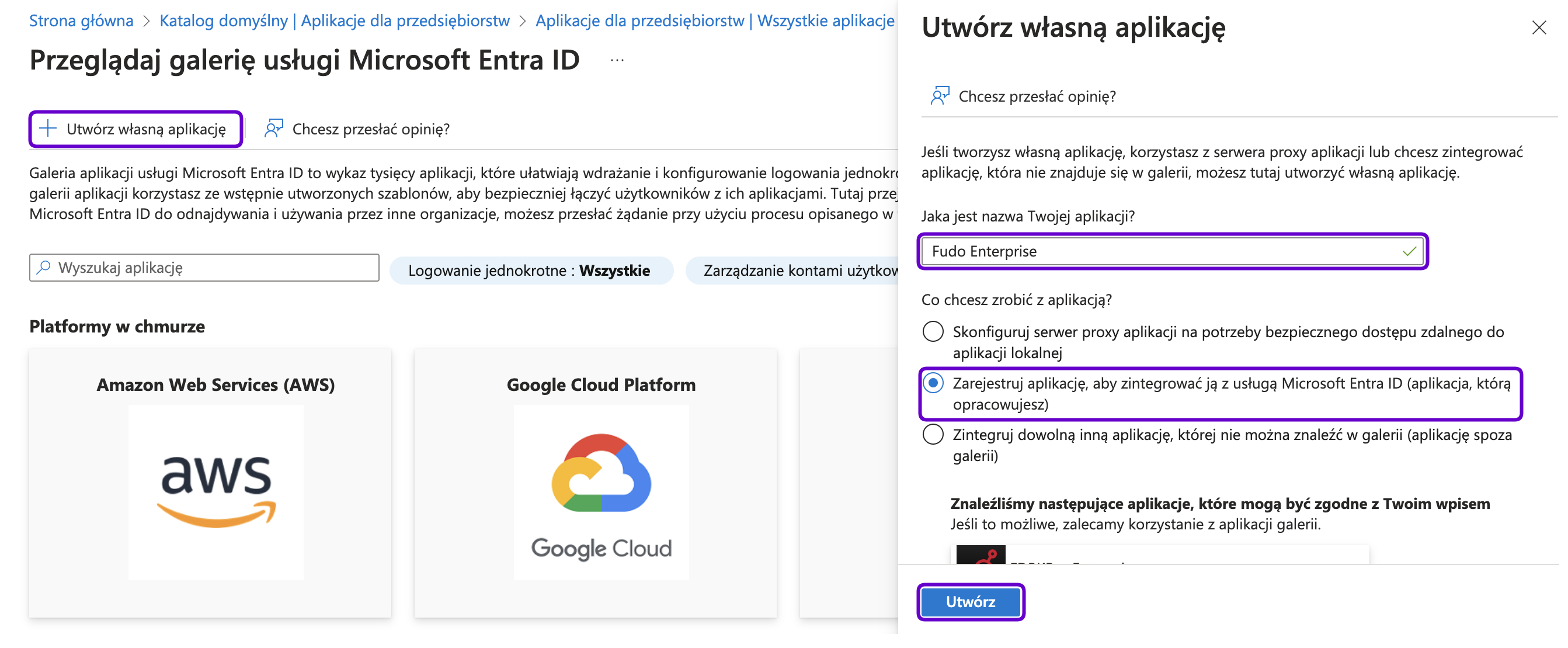
Task: Close the Utwórz własną aplikację panel
Action: pyautogui.click(x=1539, y=28)
